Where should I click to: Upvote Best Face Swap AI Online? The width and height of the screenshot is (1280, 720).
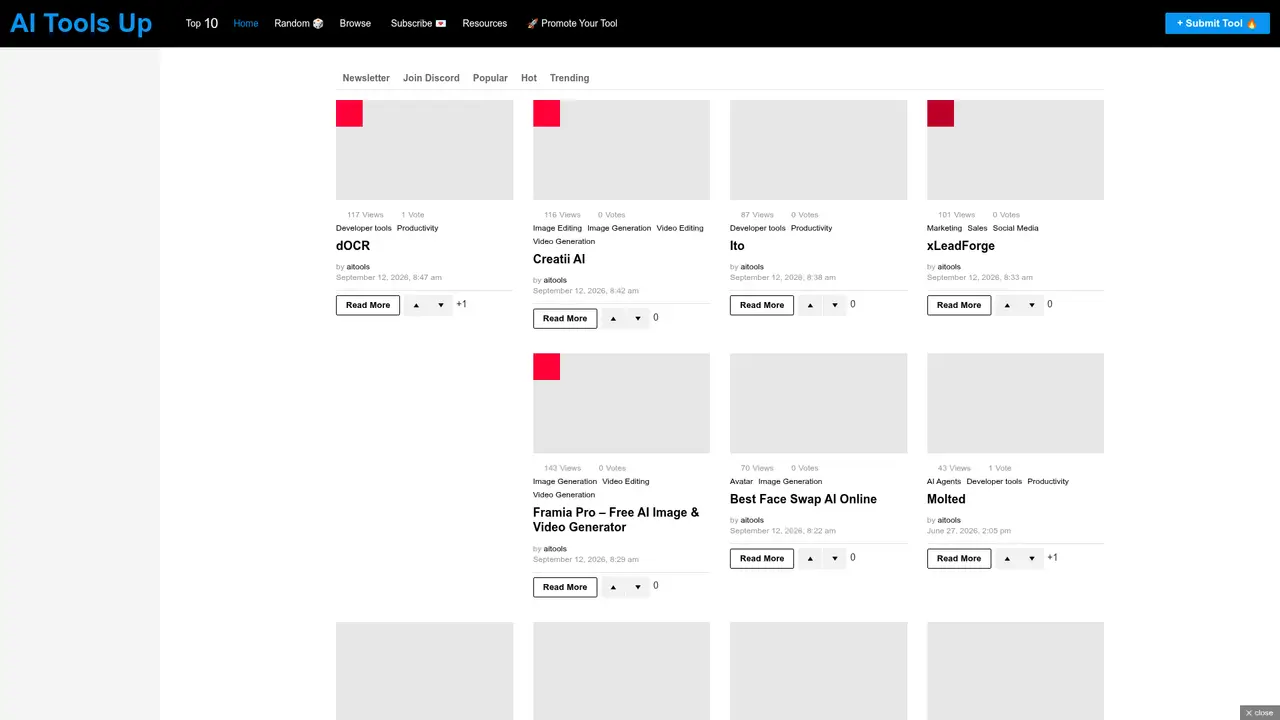click(x=810, y=558)
